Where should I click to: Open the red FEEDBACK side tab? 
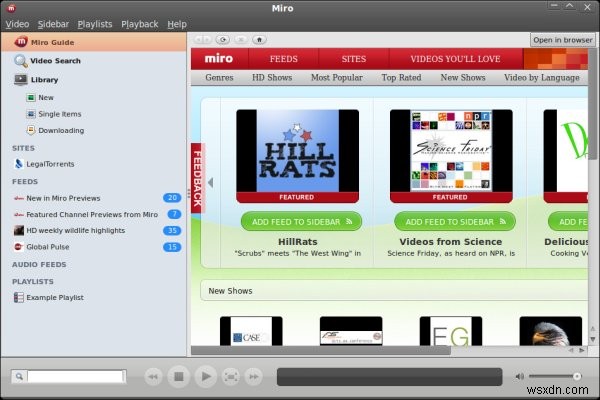click(x=197, y=178)
